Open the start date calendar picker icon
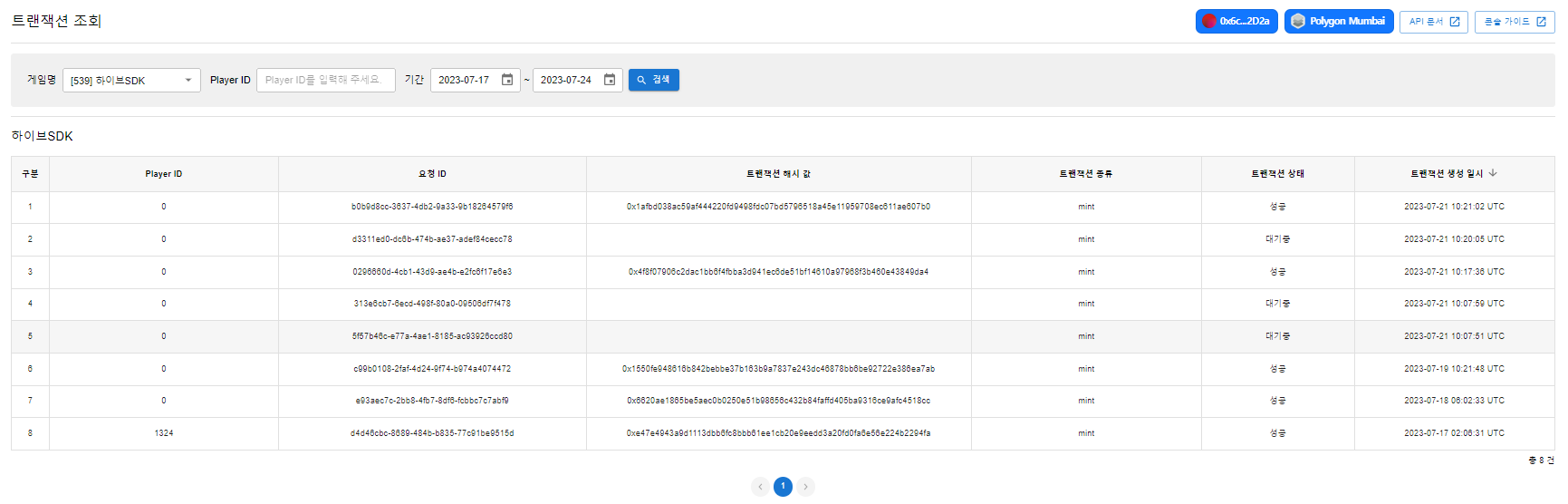Image resolution: width=1568 pixels, height=504 pixels. 507,80
